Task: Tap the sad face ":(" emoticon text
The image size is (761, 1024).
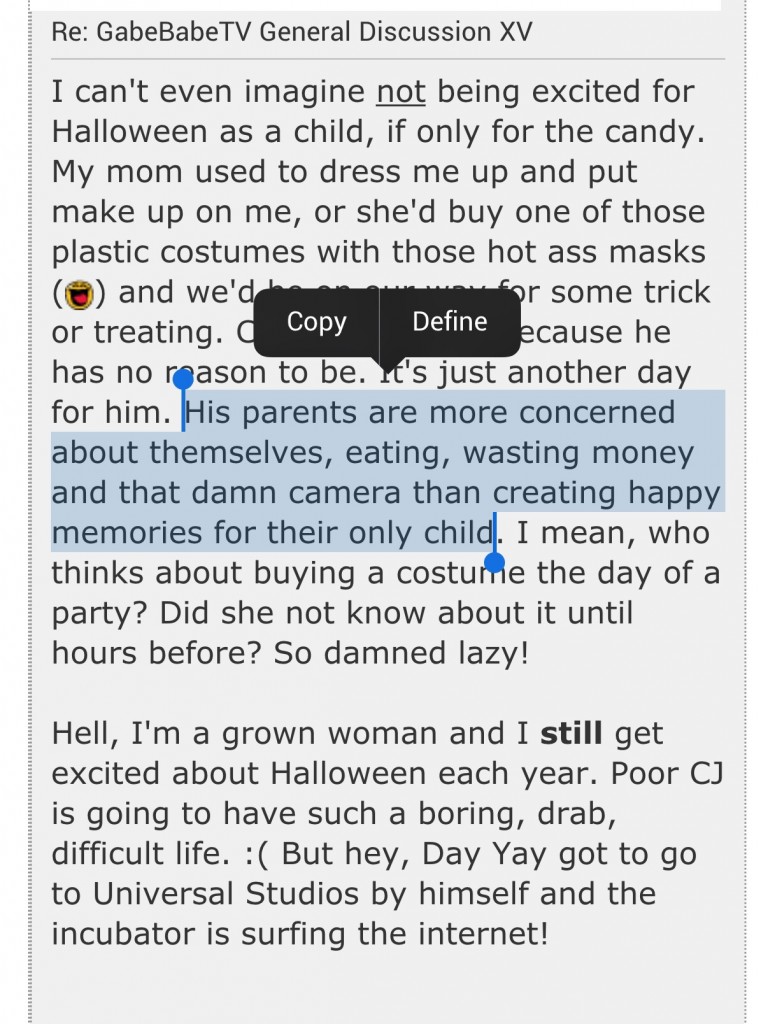Action: click(255, 854)
